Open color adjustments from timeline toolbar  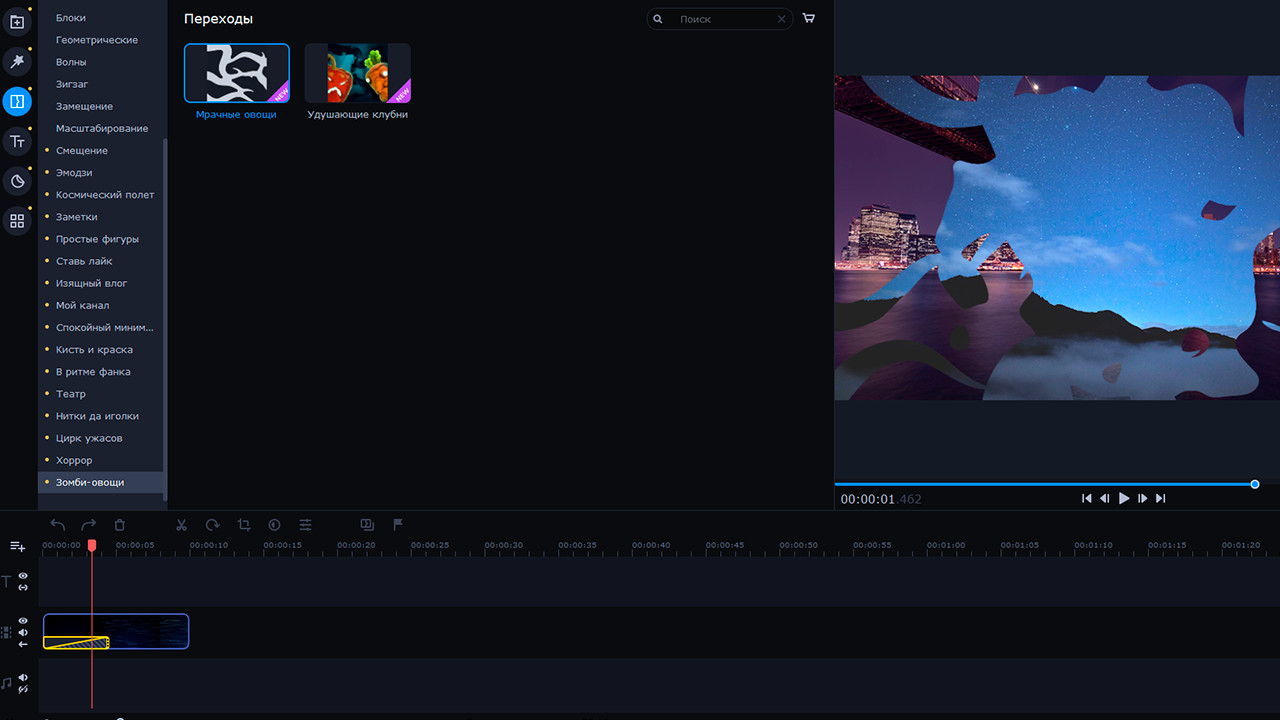(274, 525)
